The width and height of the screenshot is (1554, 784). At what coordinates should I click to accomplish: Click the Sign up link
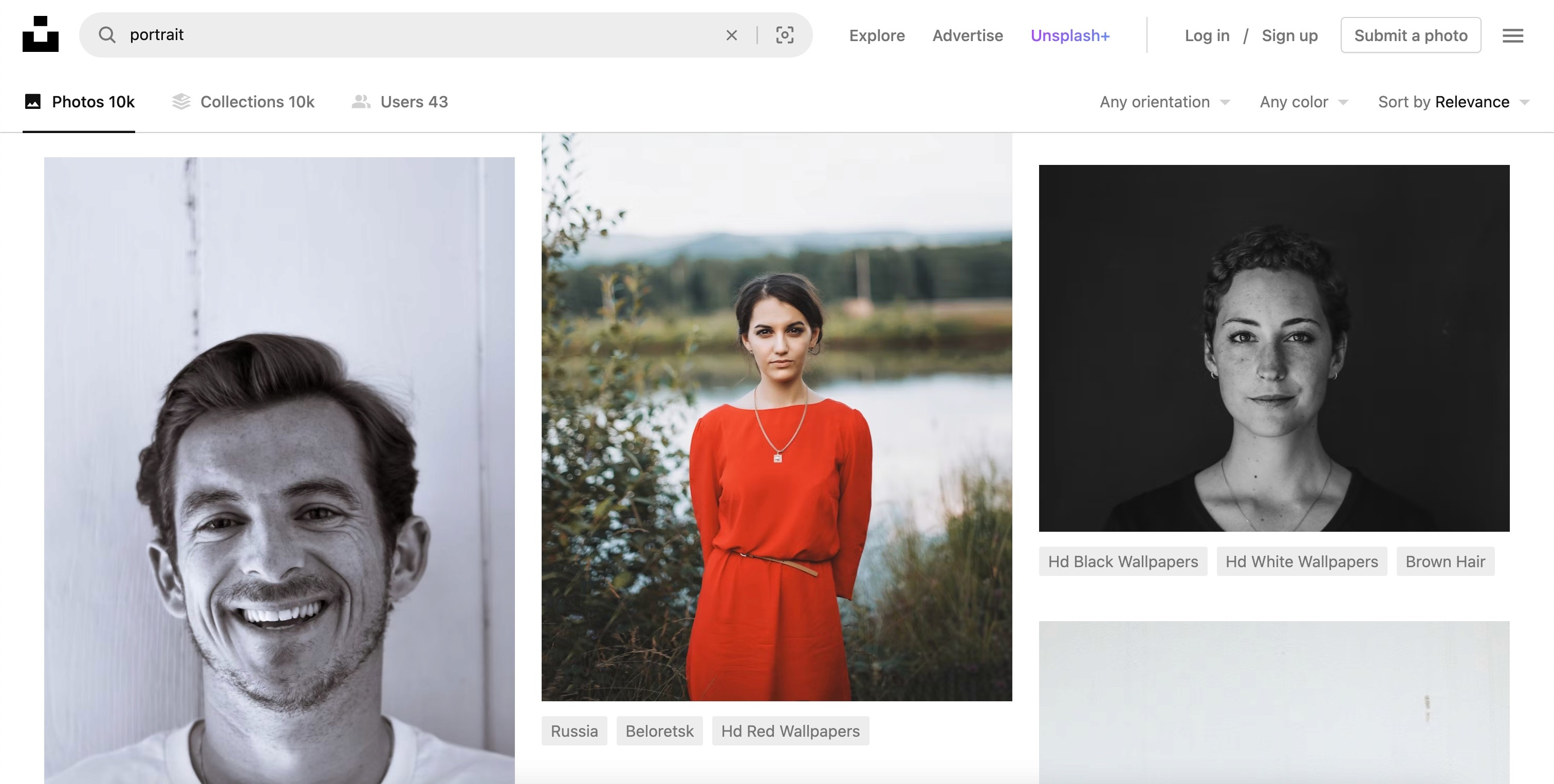(1289, 35)
